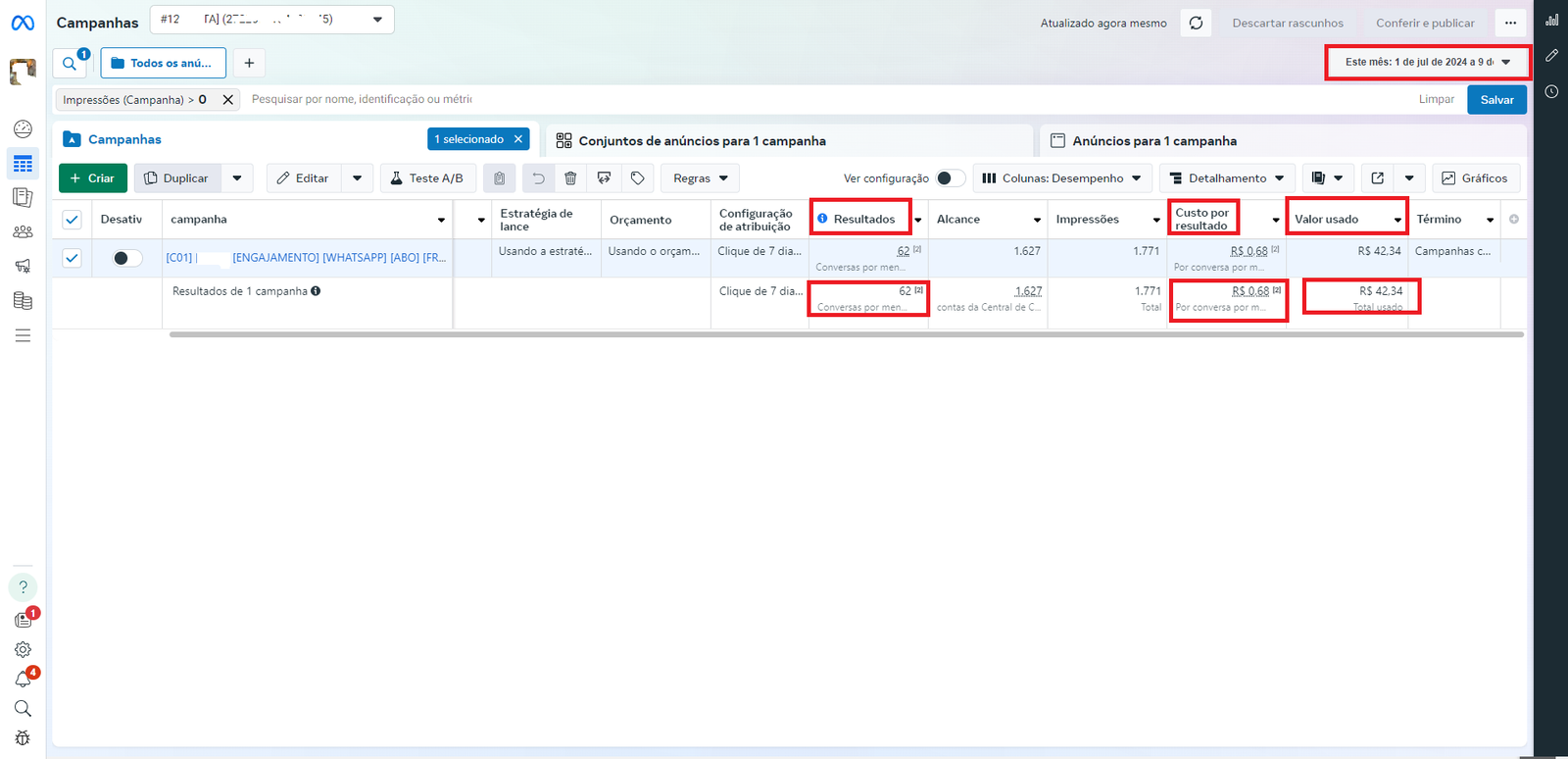Click the tag label icon in toolbar
1568x759 pixels.
pos(637,178)
